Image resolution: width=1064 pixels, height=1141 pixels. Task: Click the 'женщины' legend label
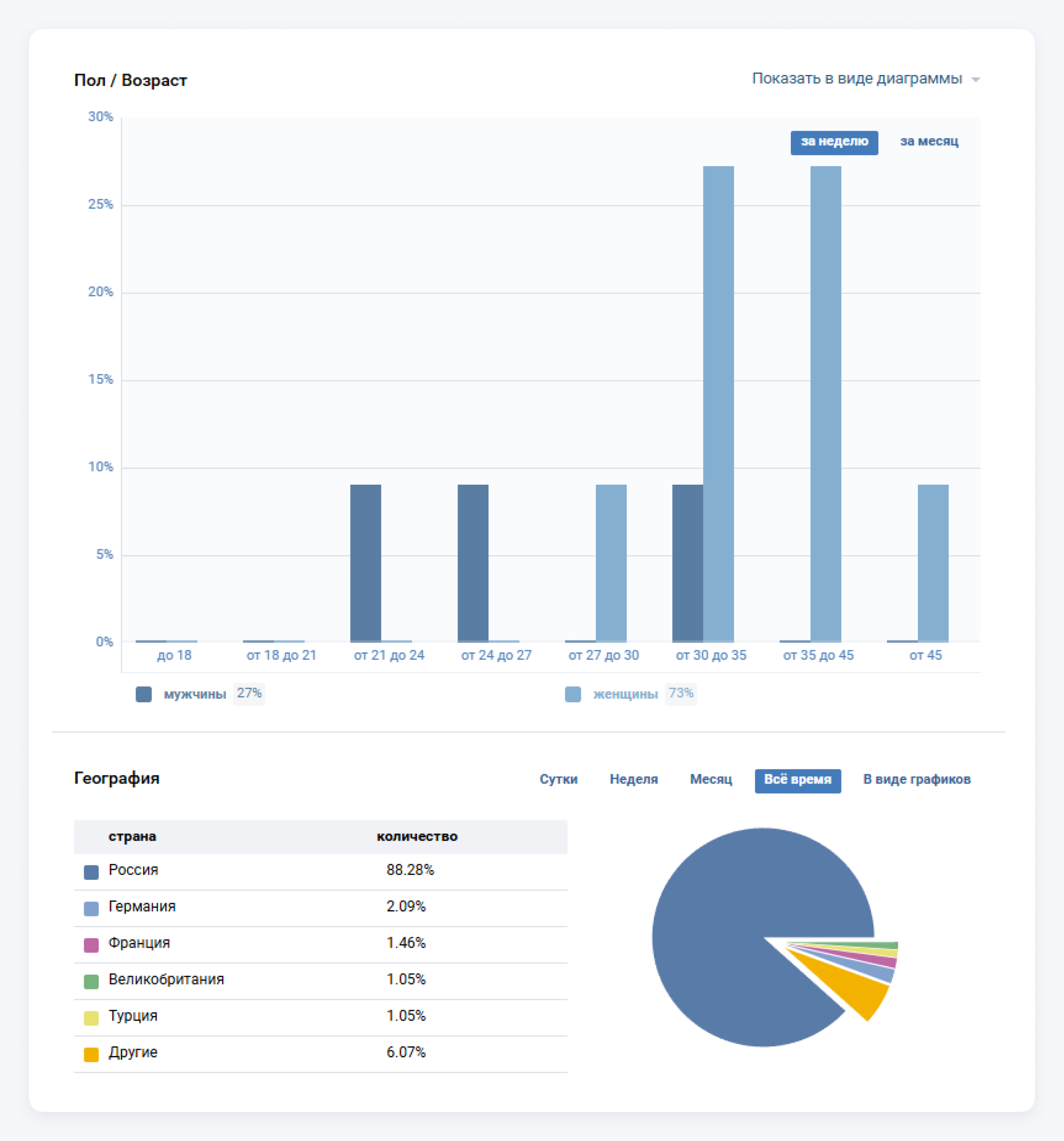click(625, 694)
